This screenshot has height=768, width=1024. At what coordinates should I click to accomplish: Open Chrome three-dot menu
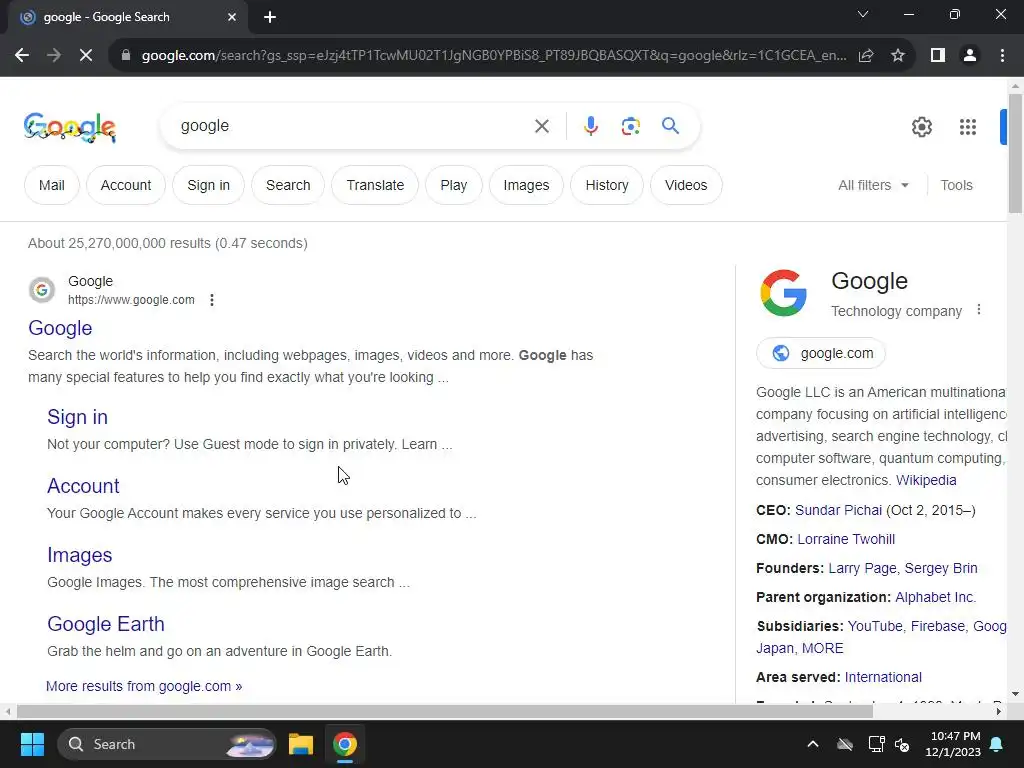1002,56
